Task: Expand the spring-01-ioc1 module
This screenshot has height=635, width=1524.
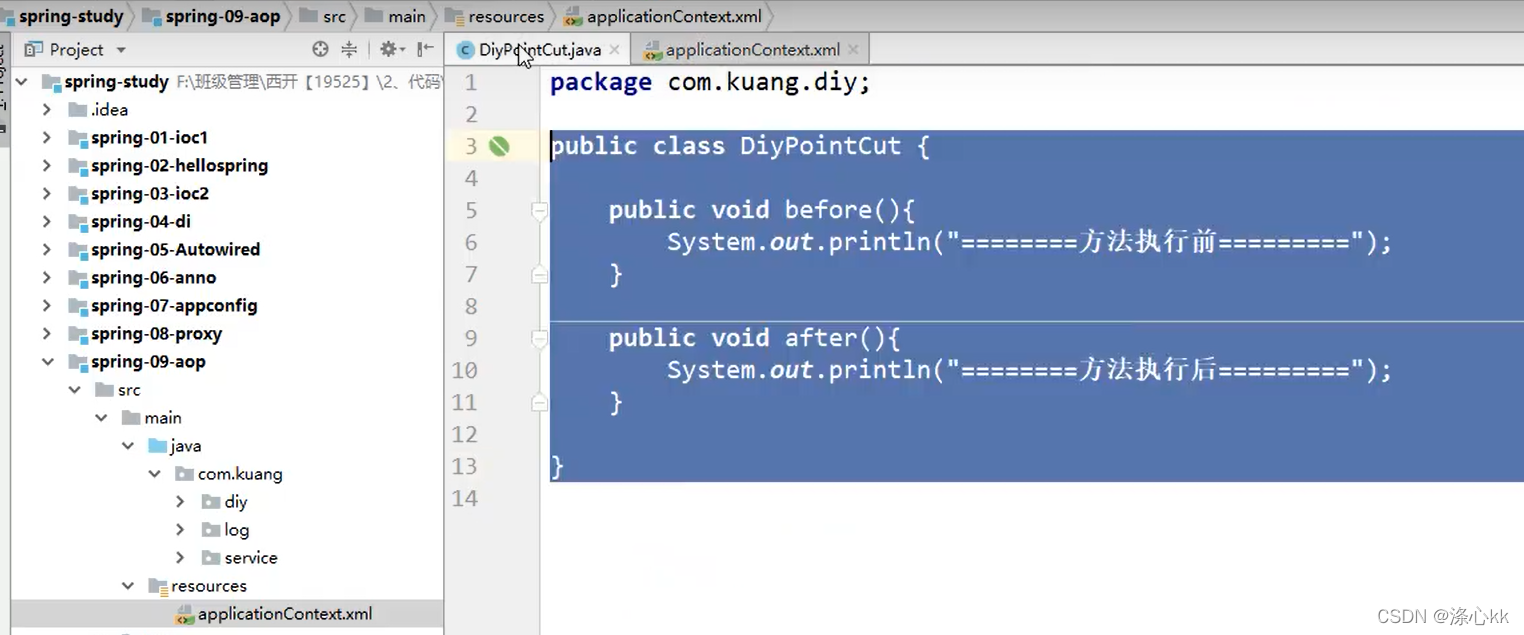Action: [x=47, y=138]
